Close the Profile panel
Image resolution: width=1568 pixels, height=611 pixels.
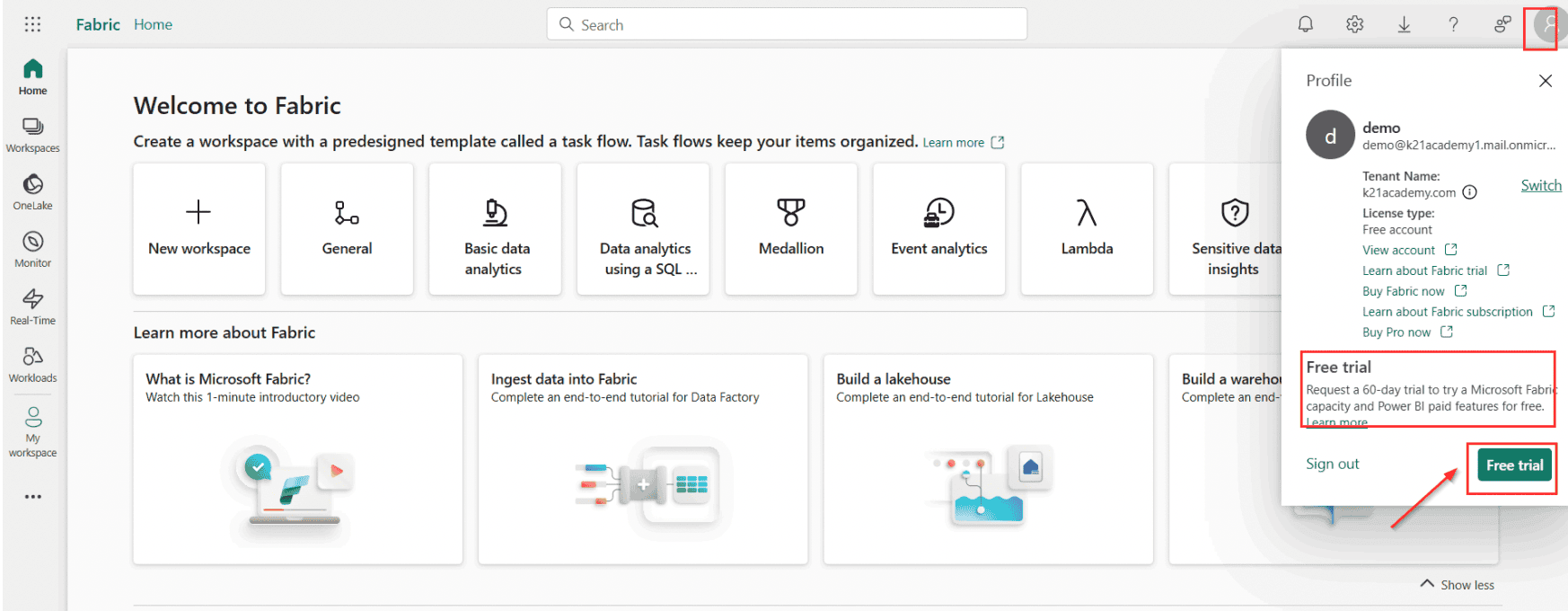[1545, 81]
